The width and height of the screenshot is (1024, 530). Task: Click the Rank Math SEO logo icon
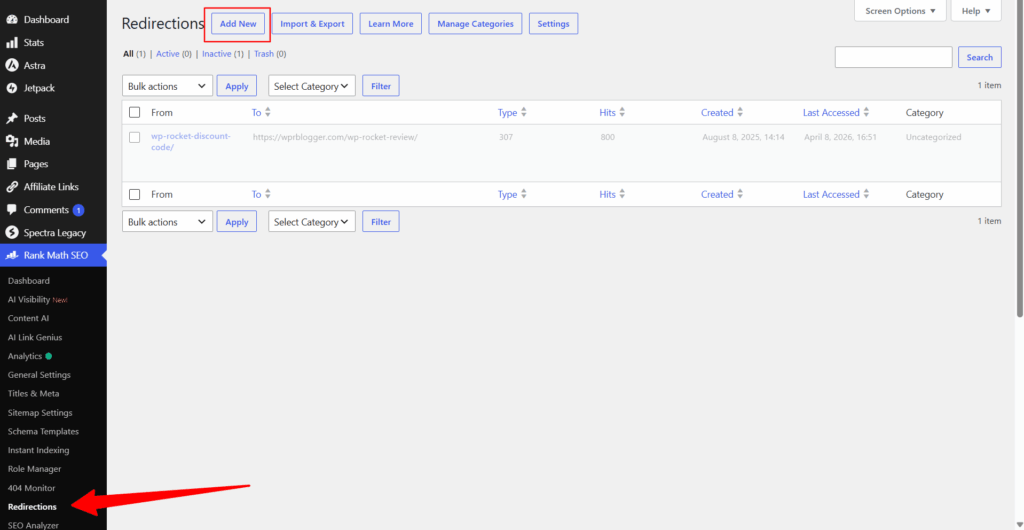pyautogui.click(x=12, y=256)
